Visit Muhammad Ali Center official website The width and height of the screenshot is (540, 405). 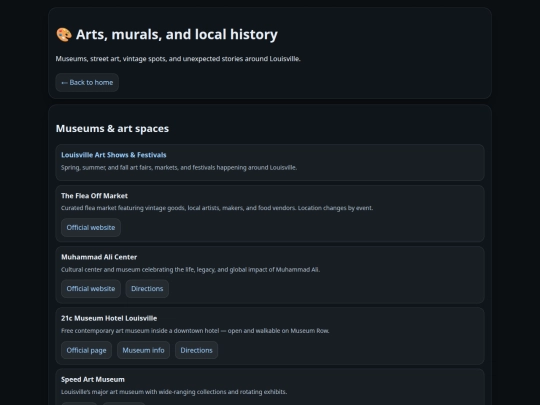click(91, 289)
